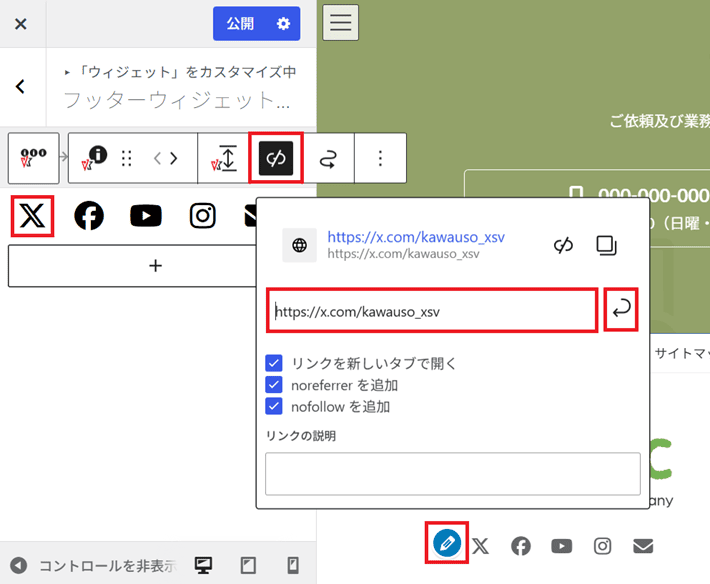Viewport: 710px width, 584px height.
Task: Open the blue x.com/kawauso_xsv link
Action: tap(416, 237)
